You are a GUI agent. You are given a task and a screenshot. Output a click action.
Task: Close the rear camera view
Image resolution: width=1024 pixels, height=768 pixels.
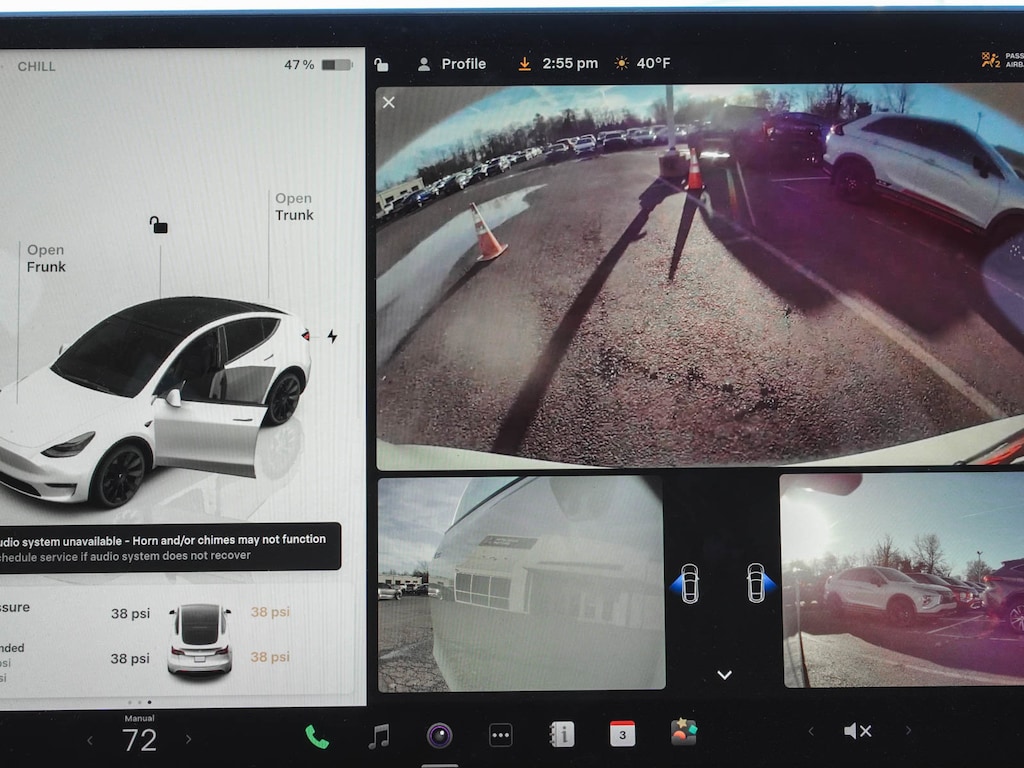(x=389, y=102)
